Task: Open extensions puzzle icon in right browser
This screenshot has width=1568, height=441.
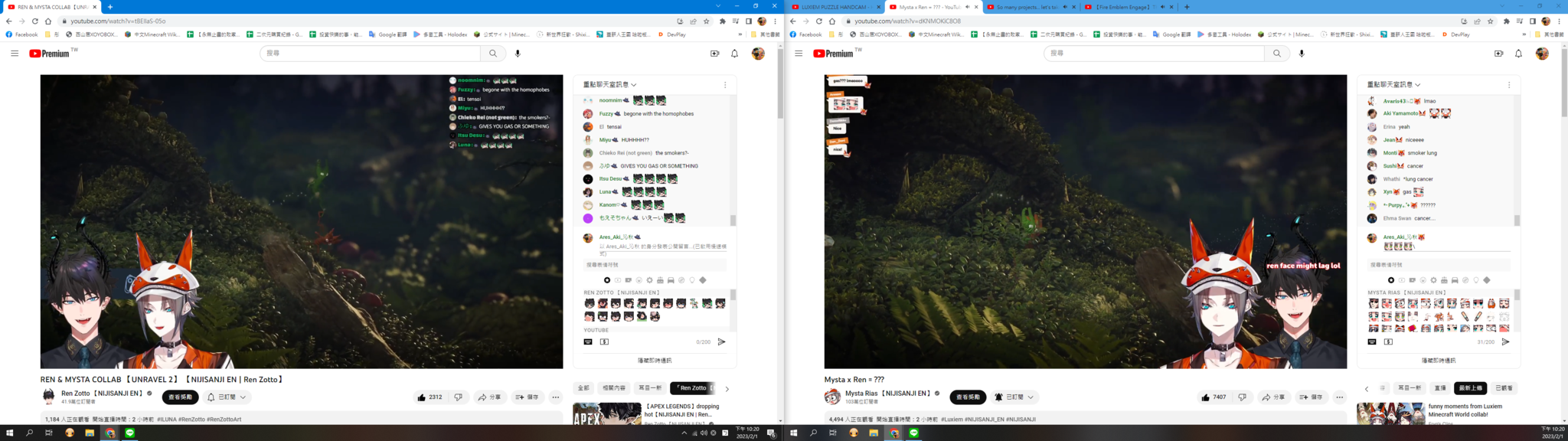Action: coord(1506,21)
